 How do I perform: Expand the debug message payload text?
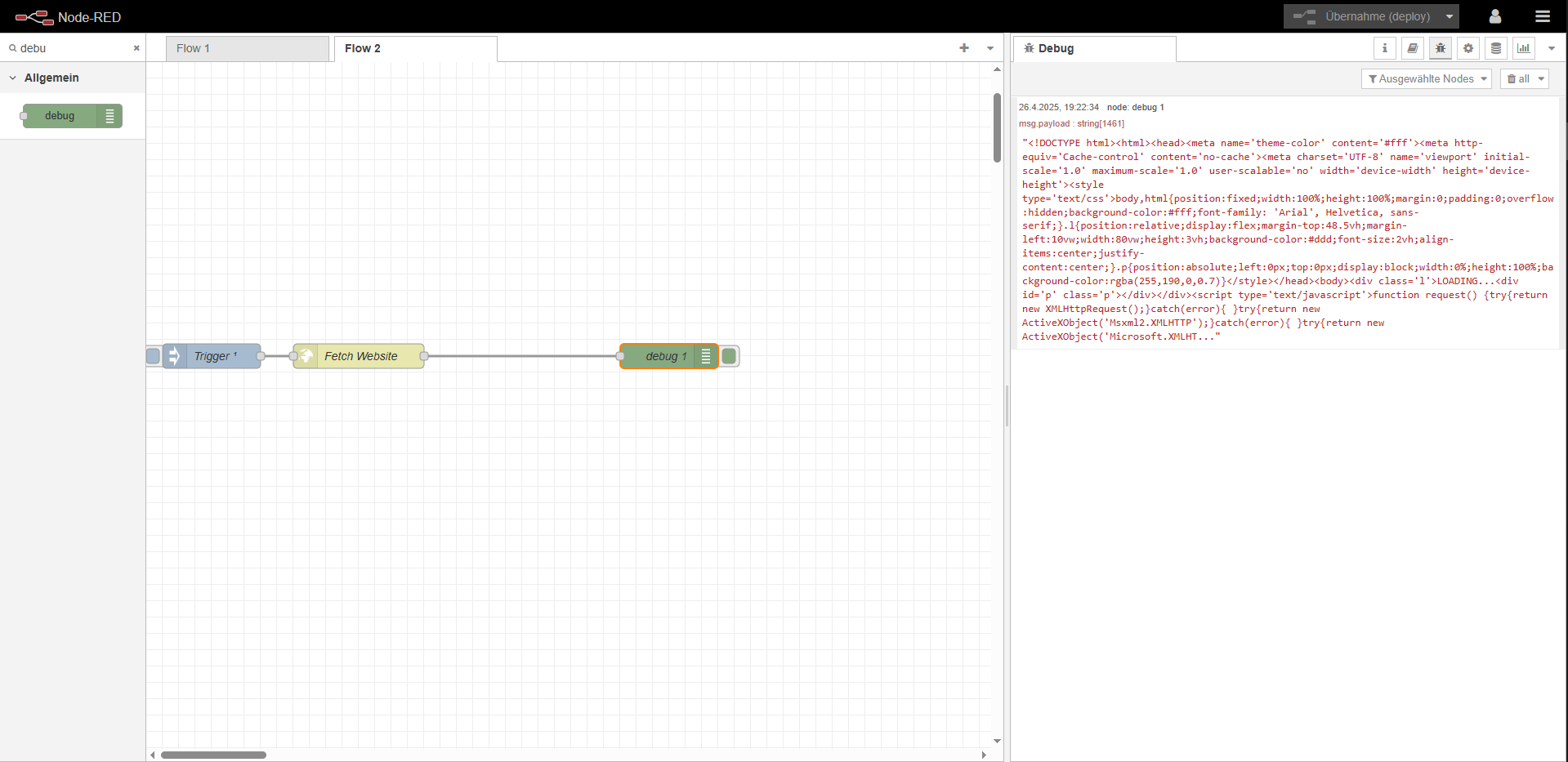(x=1287, y=239)
